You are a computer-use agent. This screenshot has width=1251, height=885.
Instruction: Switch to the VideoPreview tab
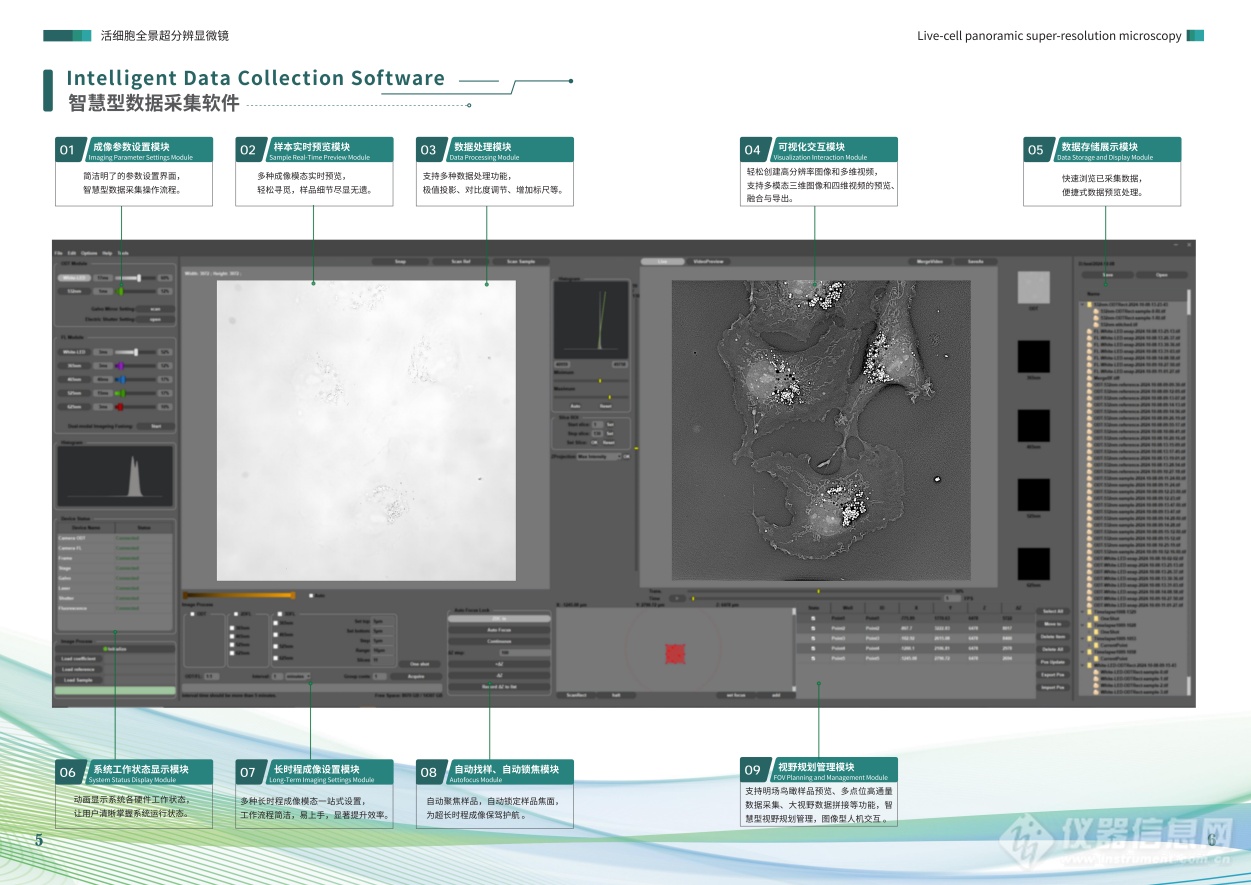click(709, 262)
